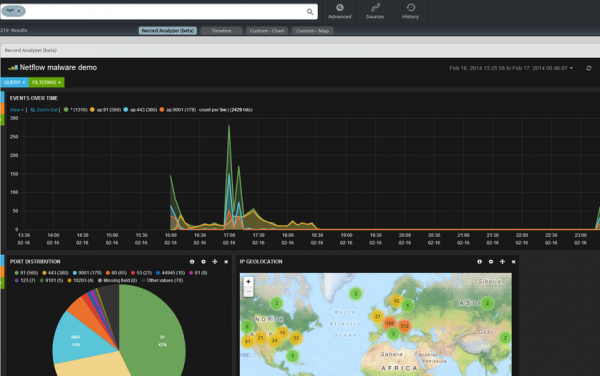The height and width of the screenshot is (376, 600).
Task: Expand the QUERY section
Action: pyautogui.click(x=15, y=82)
